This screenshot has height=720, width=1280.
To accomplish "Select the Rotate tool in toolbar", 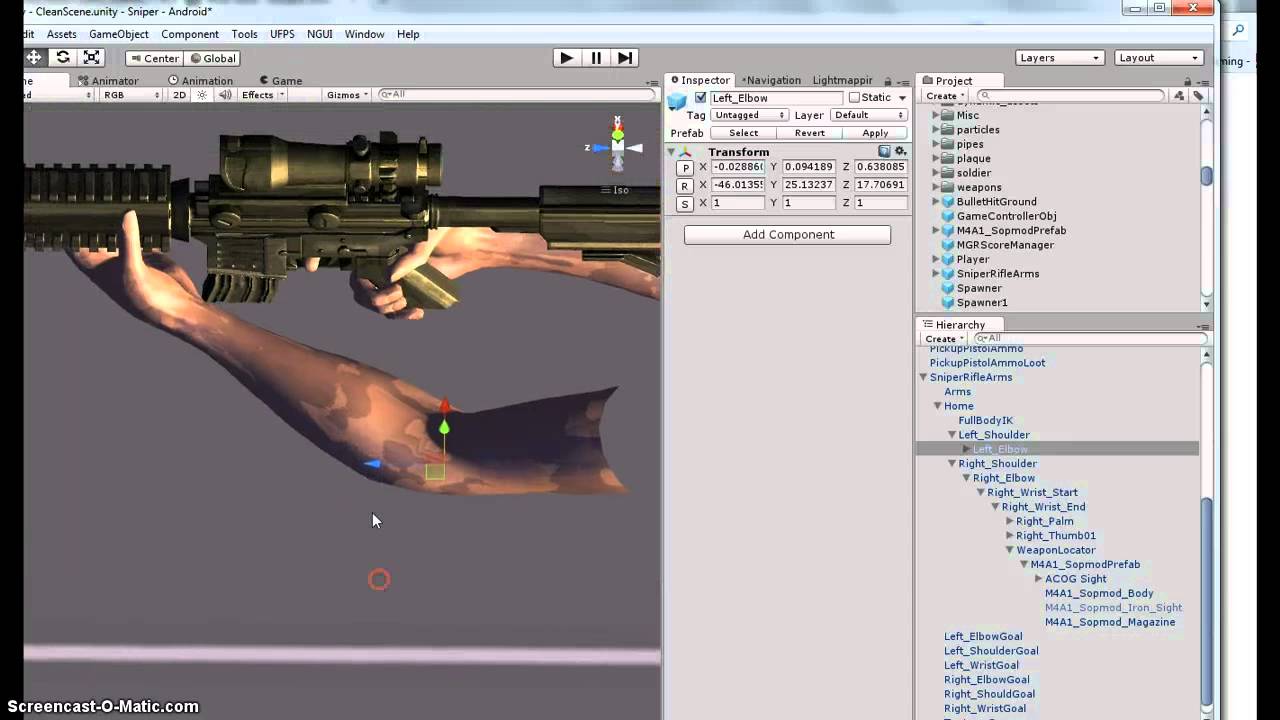I will 63,58.
